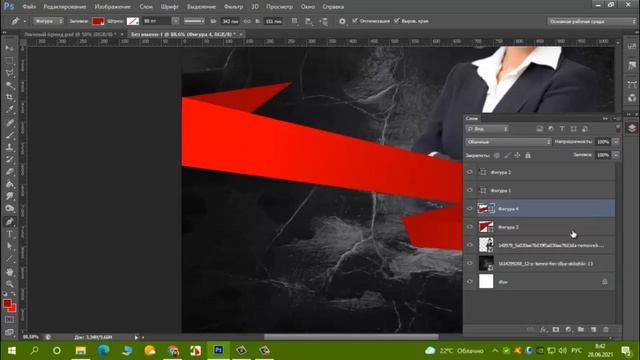The width and height of the screenshot is (640, 360).
Task: Hide the Фигура 3 layer
Action: (x=470, y=227)
